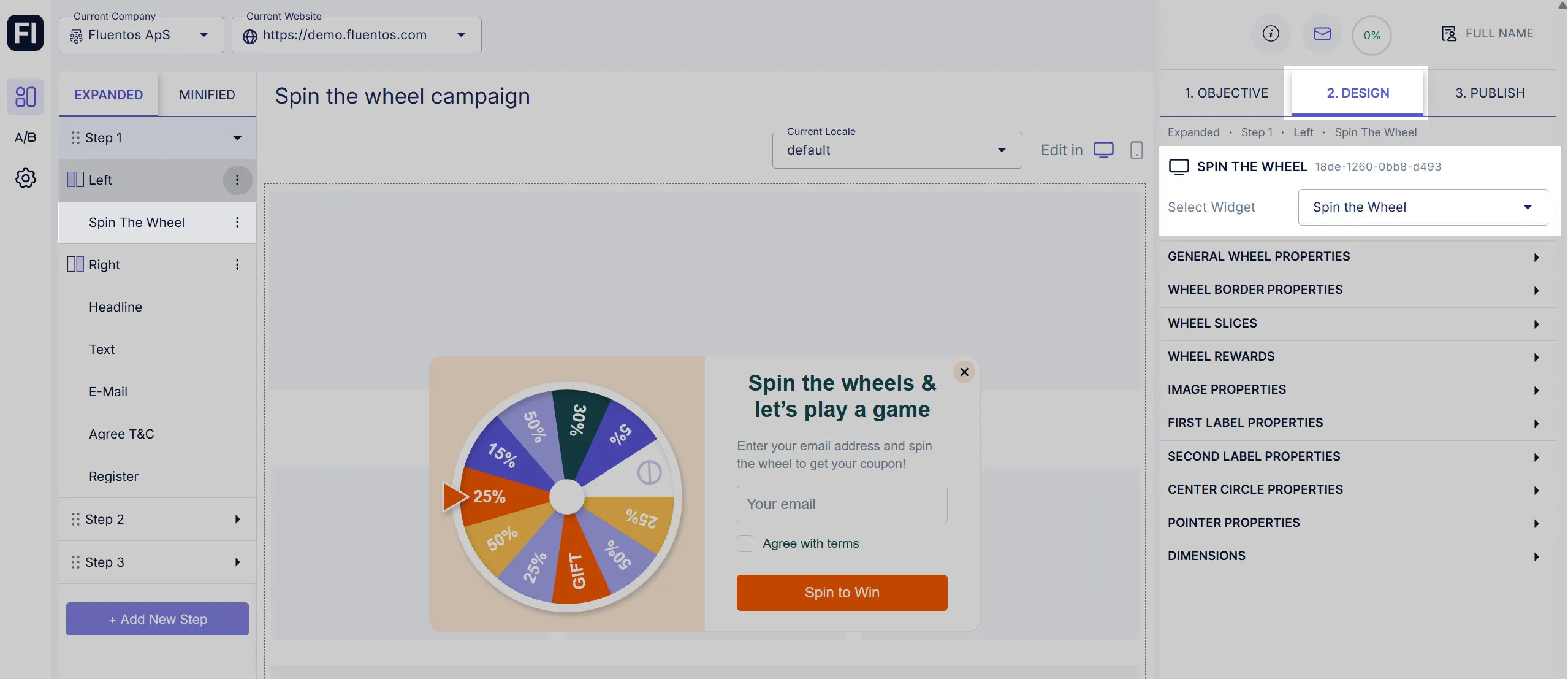
Task: Open the campaigns panel icon in the sidebar
Action: pos(25,96)
